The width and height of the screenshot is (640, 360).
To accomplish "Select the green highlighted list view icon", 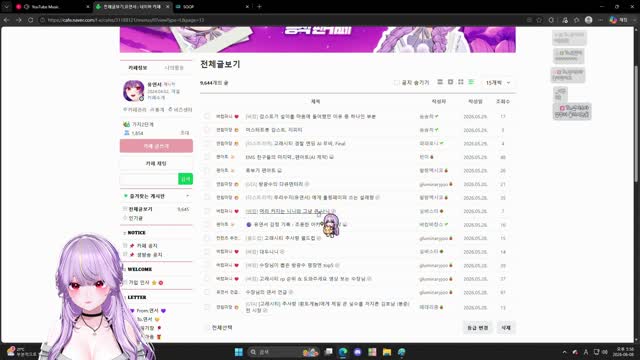I will [x=471, y=82].
